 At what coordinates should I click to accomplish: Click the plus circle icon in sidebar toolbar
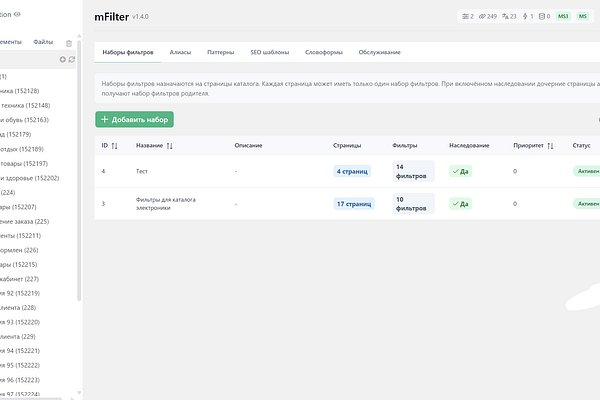click(x=63, y=59)
